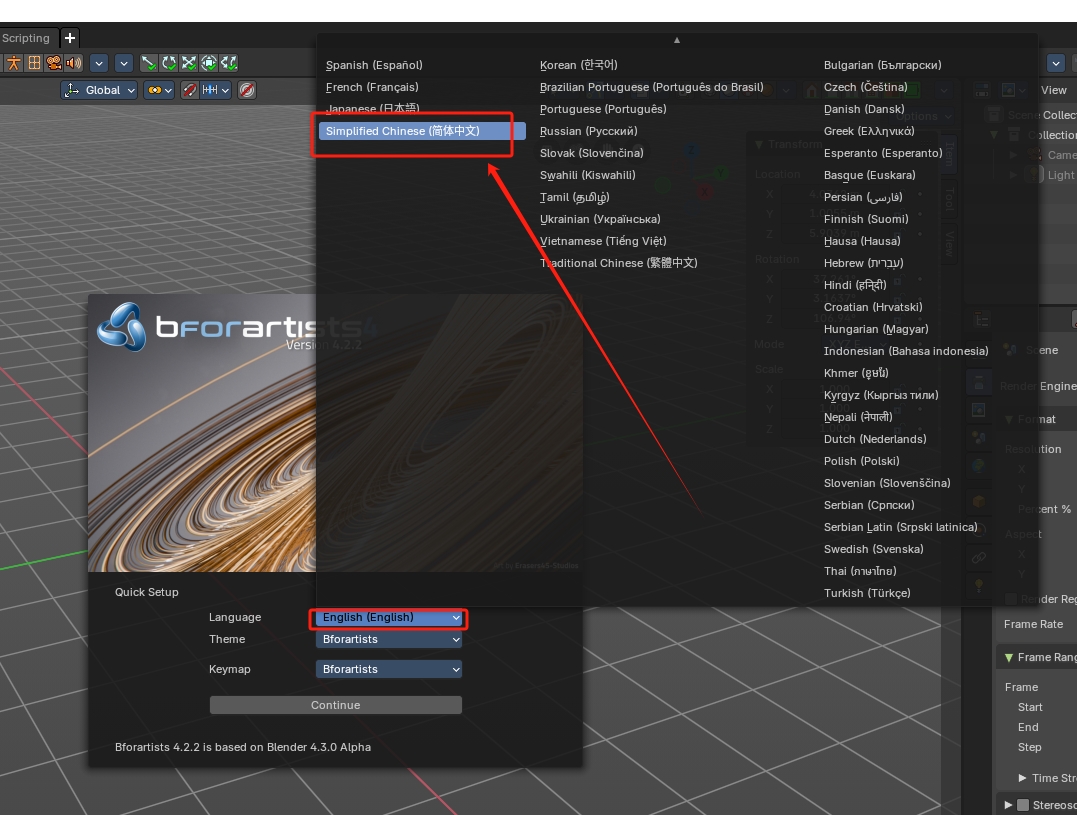The height and width of the screenshot is (815, 1077).
Task: Open the Global transform orientation dropdown
Action: coord(98,90)
